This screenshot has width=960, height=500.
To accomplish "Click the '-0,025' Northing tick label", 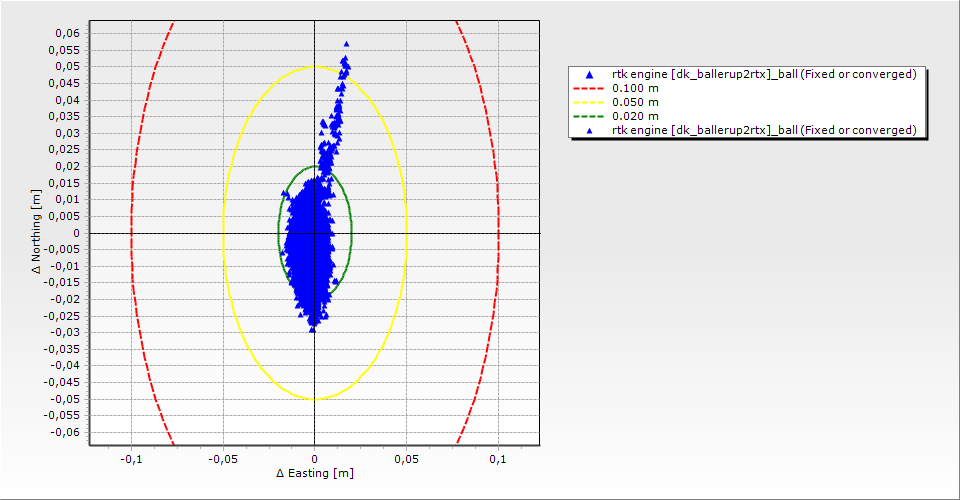I will point(62,316).
